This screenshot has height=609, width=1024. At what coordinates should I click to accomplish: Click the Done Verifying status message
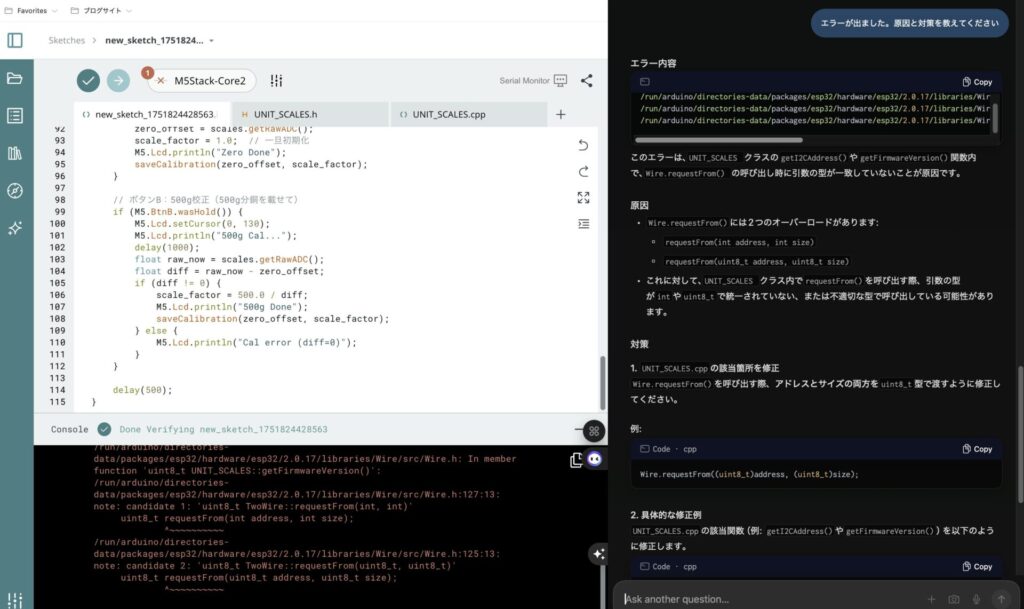click(223, 429)
